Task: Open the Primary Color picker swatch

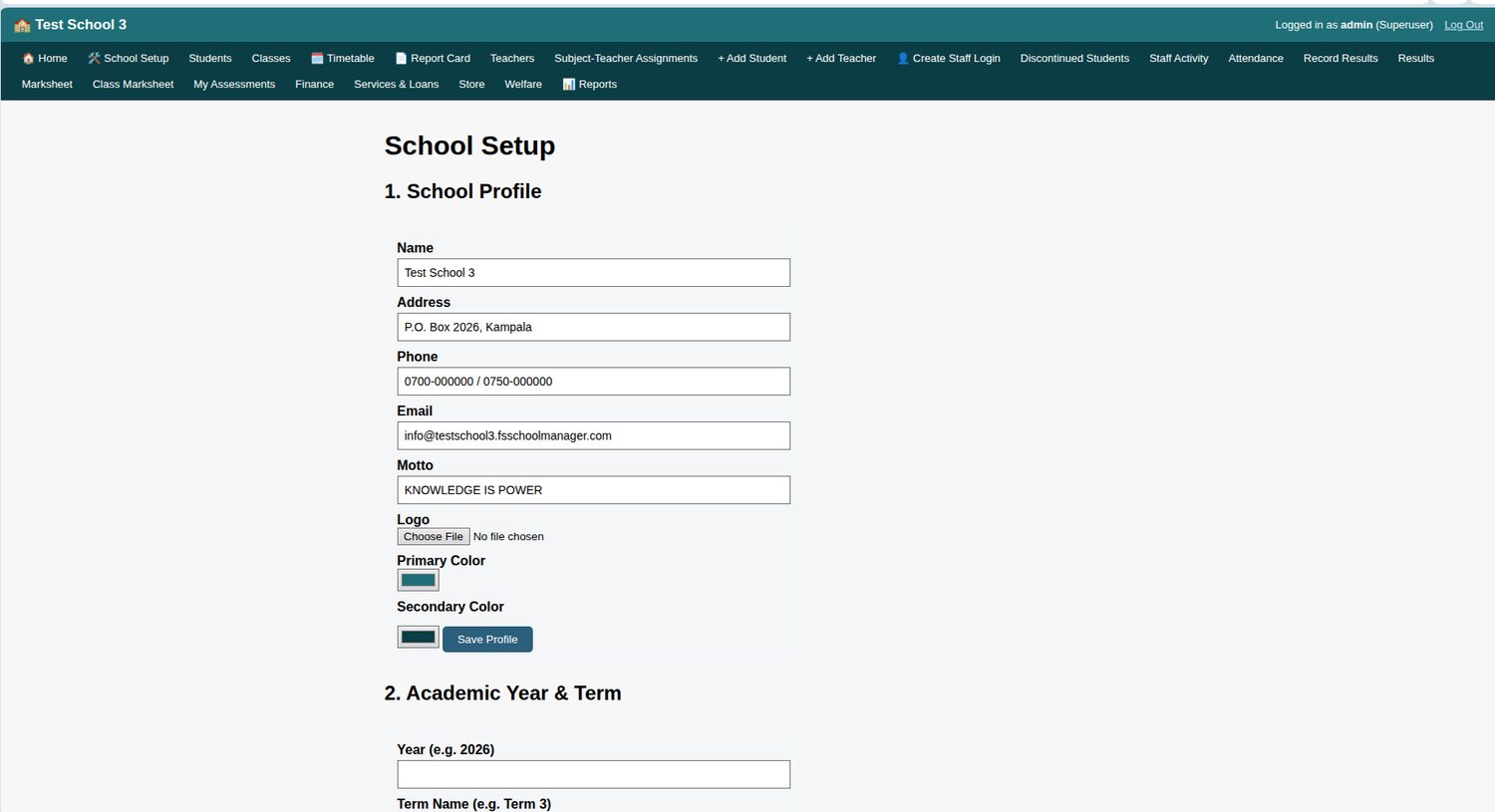Action: 418,580
